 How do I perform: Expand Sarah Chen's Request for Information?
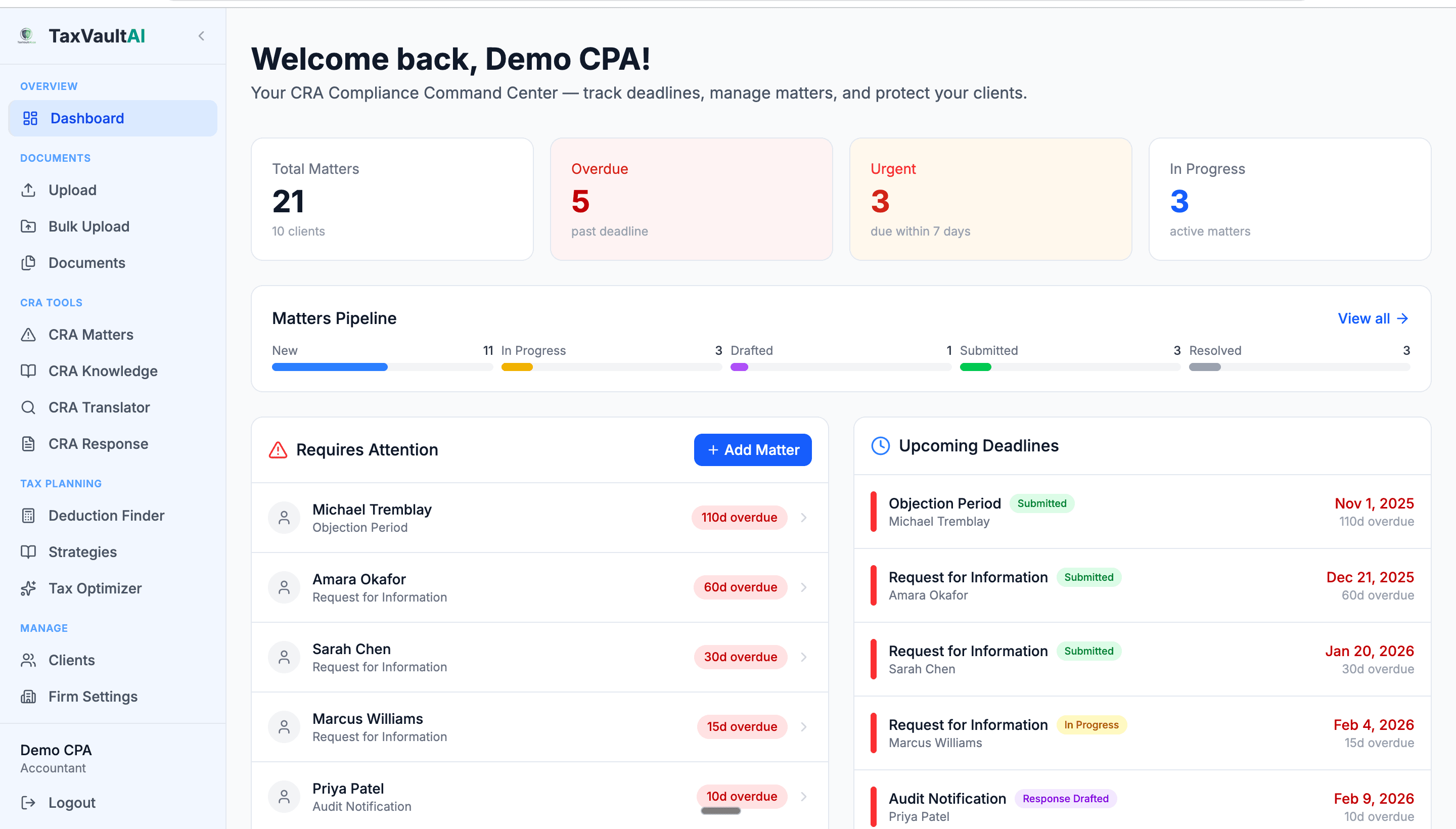coord(803,657)
